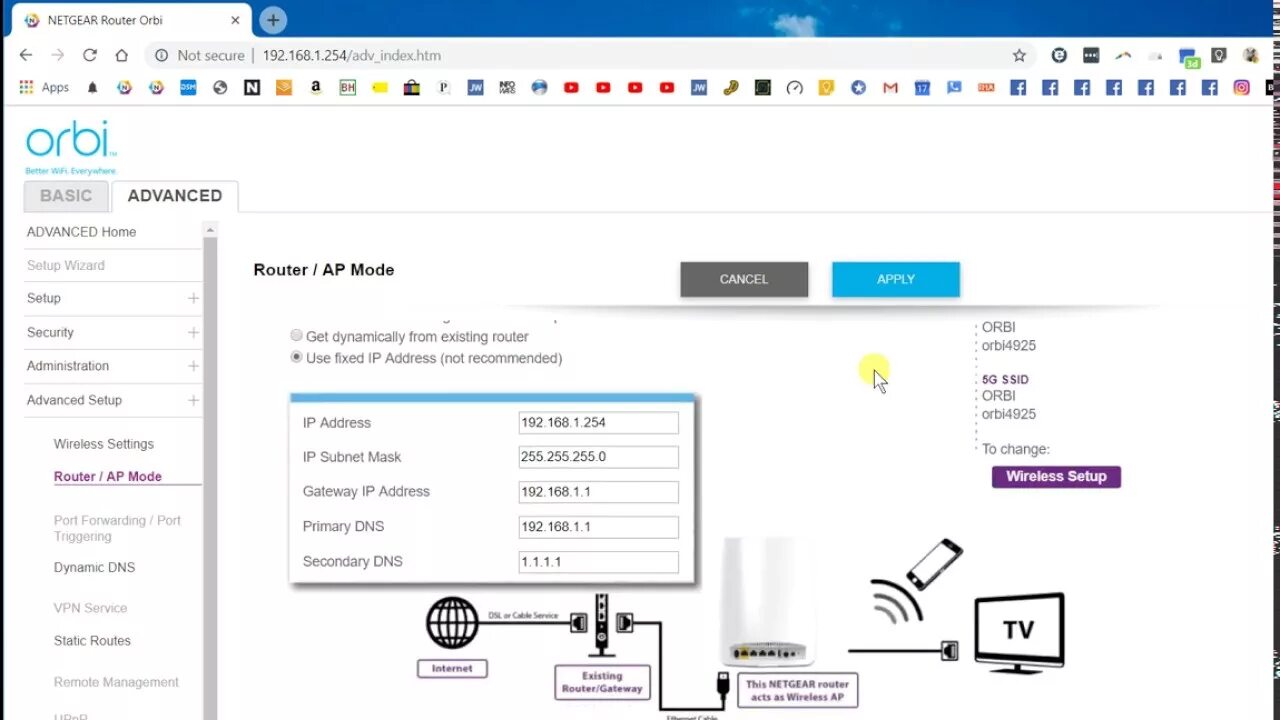Open the bell bookmark icon

point(92,88)
